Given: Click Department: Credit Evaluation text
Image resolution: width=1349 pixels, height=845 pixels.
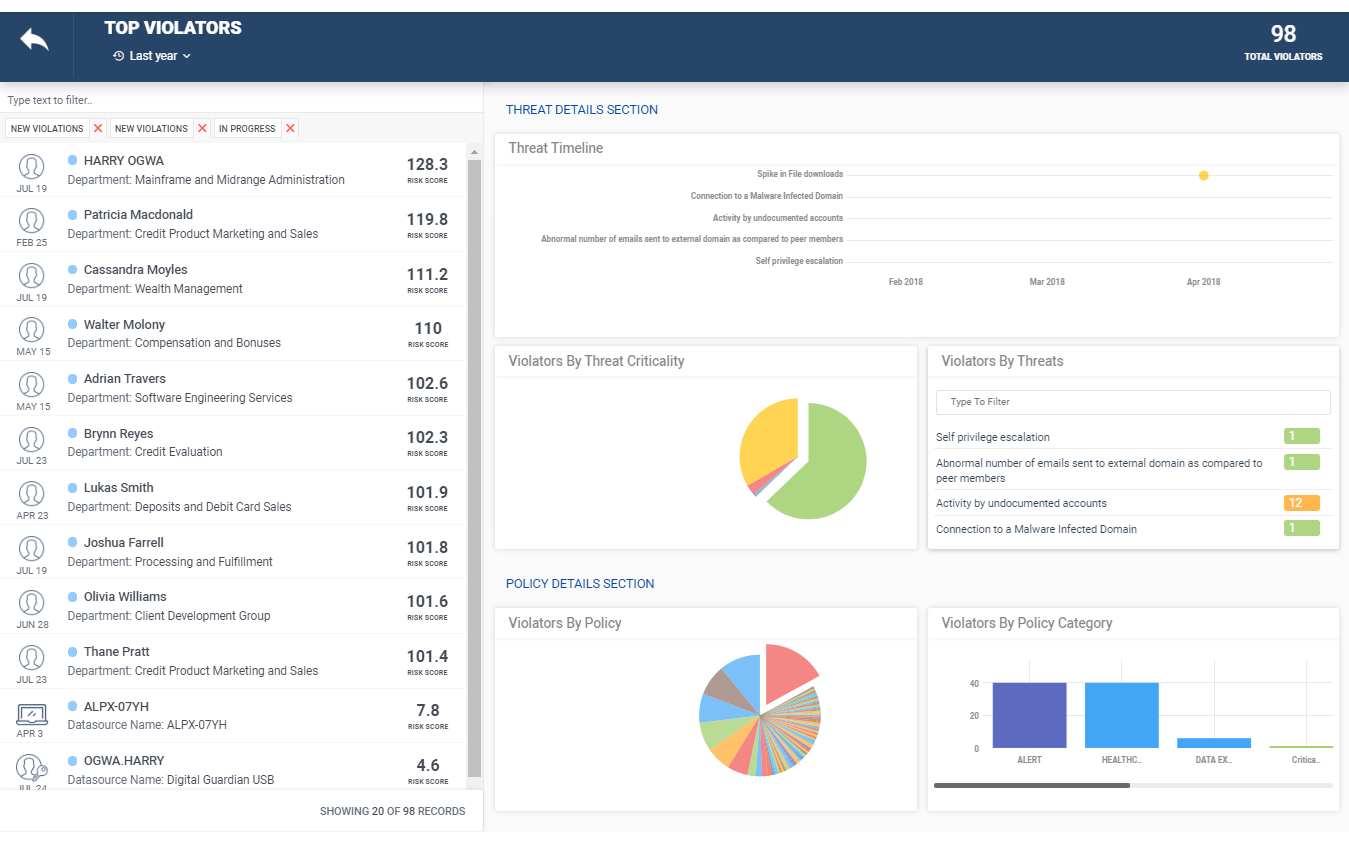Looking at the screenshot, I should pos(145,452).
